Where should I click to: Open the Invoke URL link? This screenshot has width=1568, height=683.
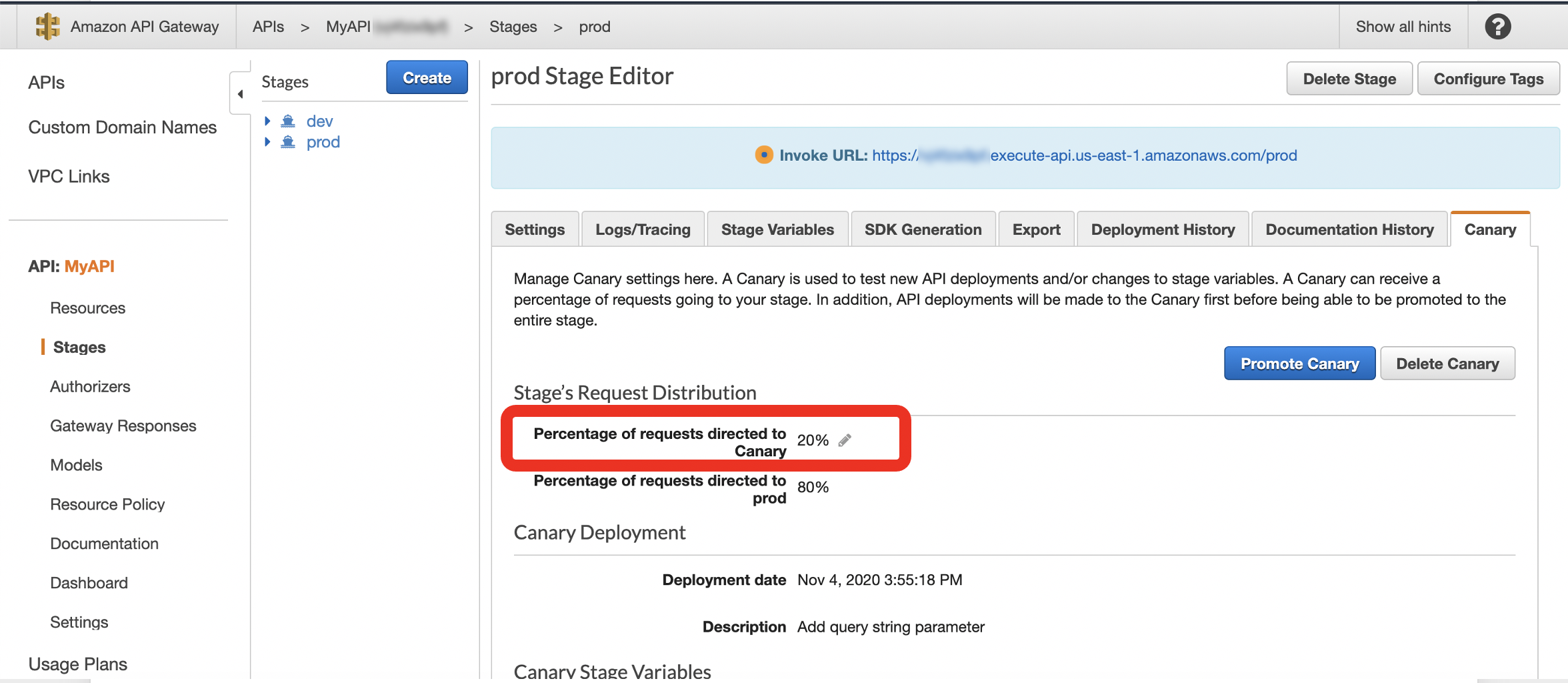pyautogui.click(x=1084, y=155)
